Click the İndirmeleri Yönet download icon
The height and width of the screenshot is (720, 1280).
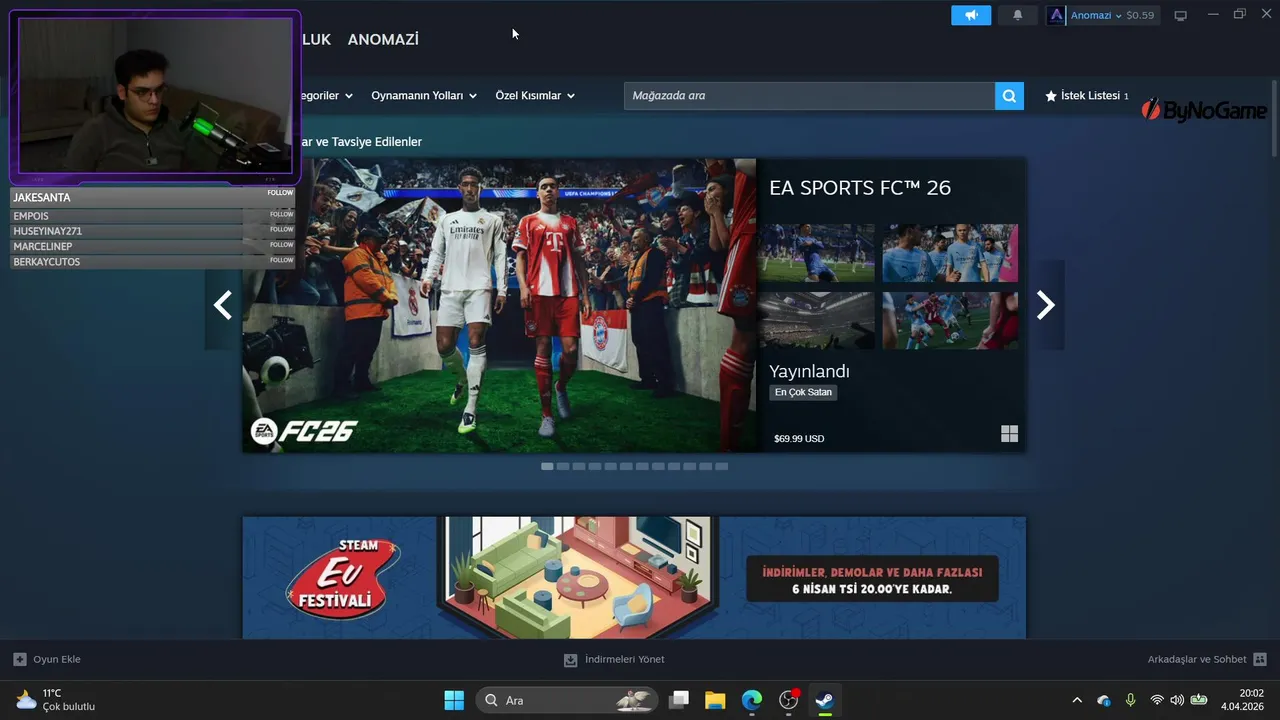[571, 659]
